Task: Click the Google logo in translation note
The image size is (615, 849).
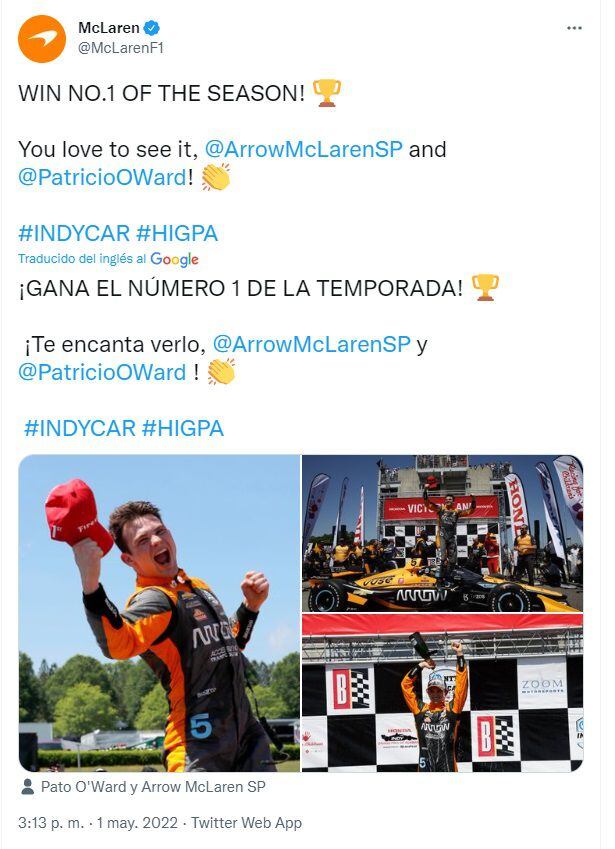Action: click(x=174, y=259)
